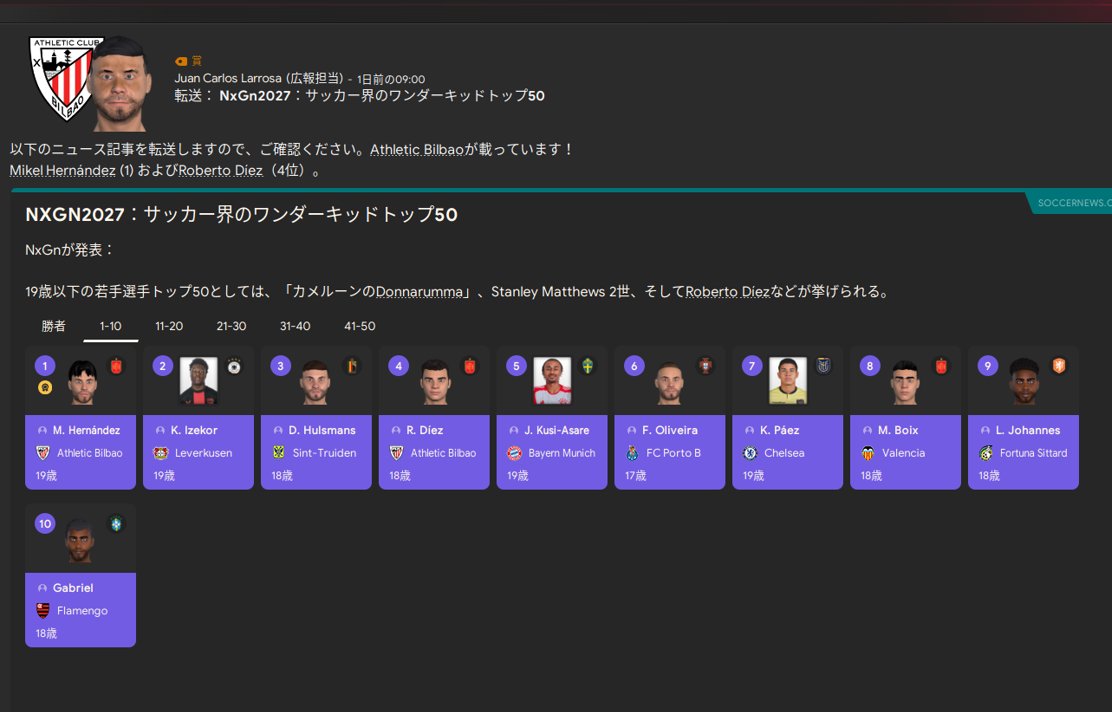This screenshot has width=1112, height=712.
Task: Click the person icon beside K. Izekor
Action: (160, 430)
